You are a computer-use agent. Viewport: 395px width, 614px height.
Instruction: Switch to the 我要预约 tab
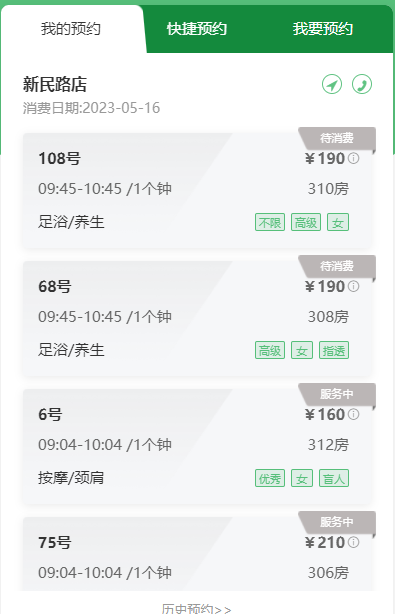[323, 29]
